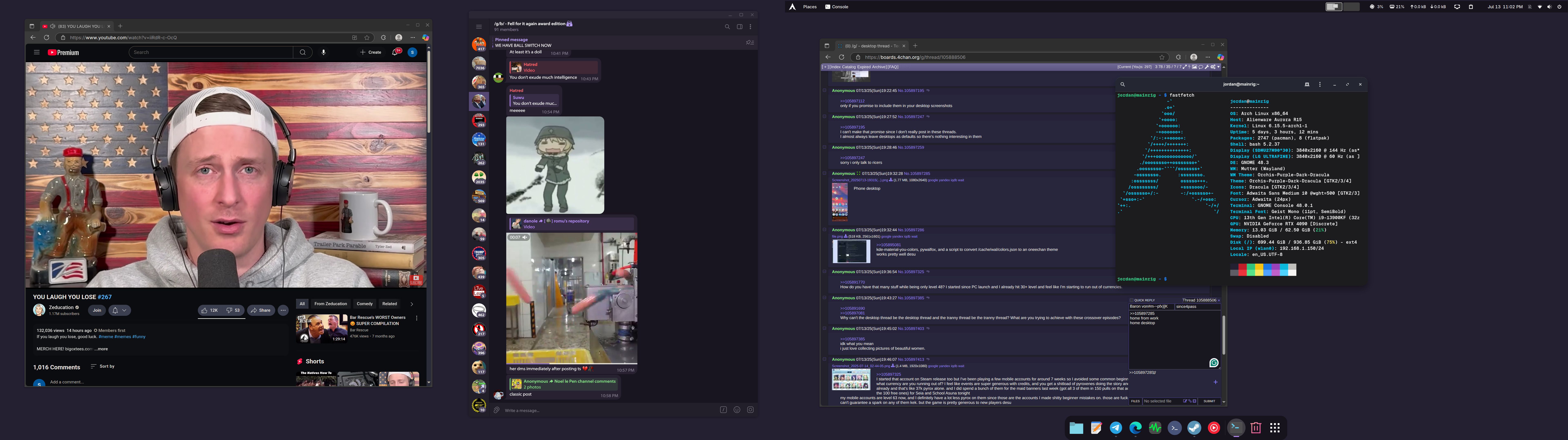
Task: Launch the text editor from the dock
Action: (x=1096, y=428)
